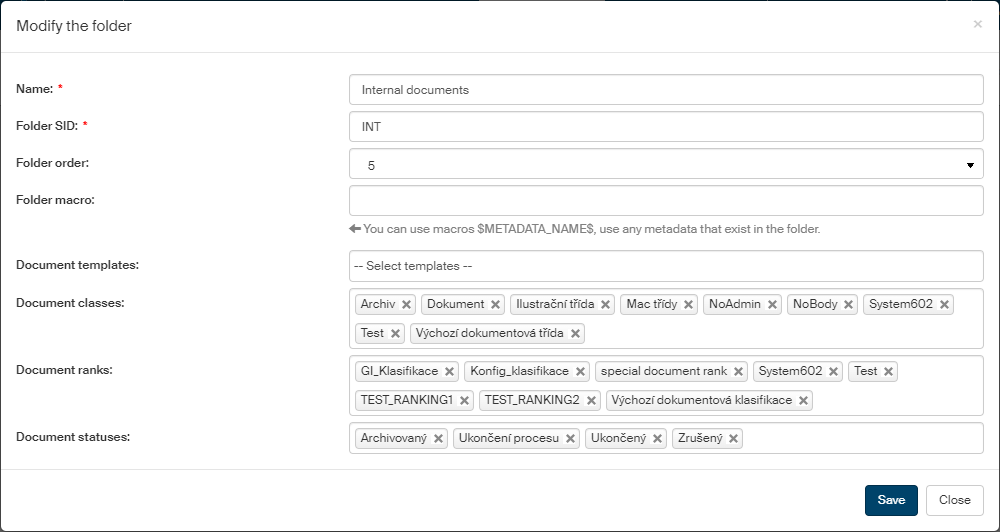
Task: Open the Document templates selector
Action: point(666,266)
